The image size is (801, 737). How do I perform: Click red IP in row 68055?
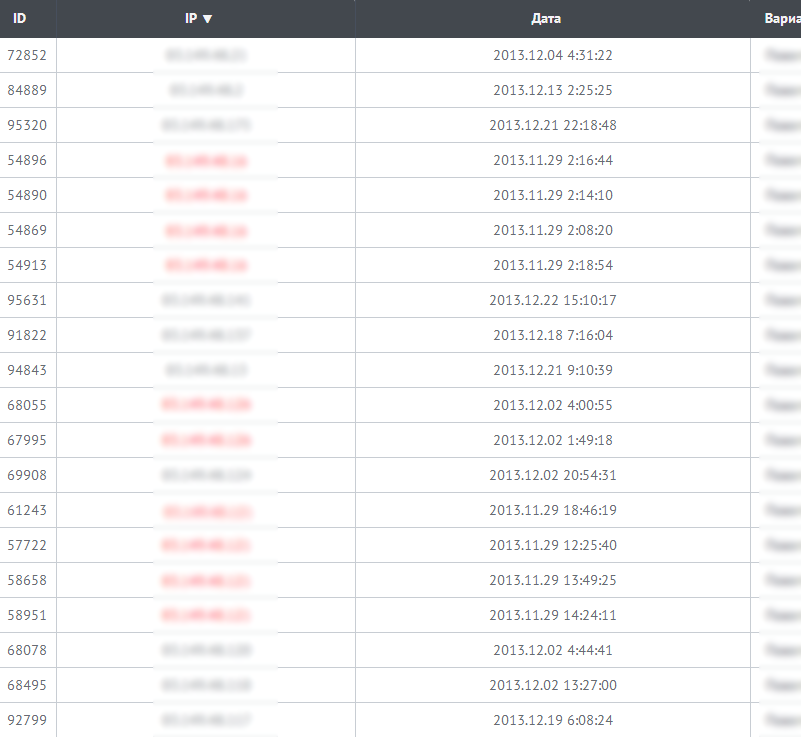click(x=206, y=405)
